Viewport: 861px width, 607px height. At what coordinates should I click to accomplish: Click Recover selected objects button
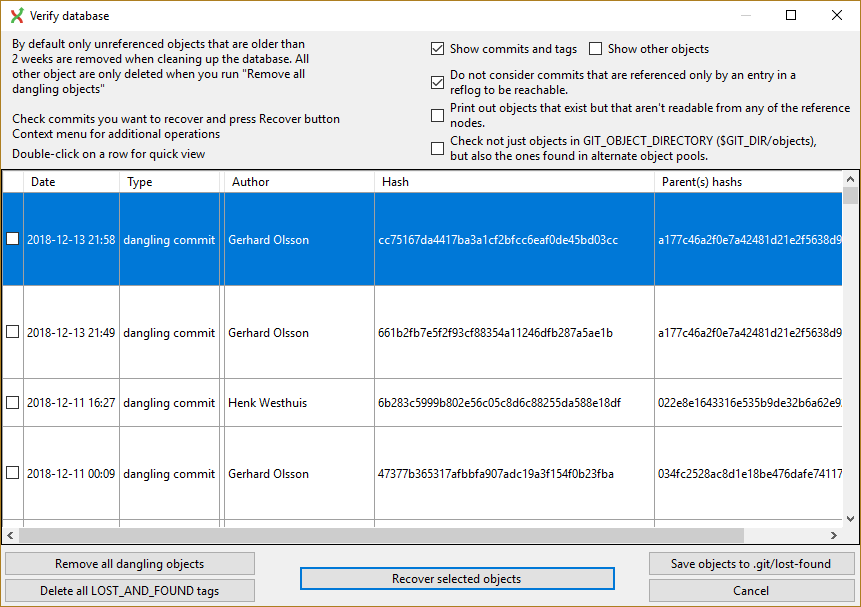[x=457, y=578]
